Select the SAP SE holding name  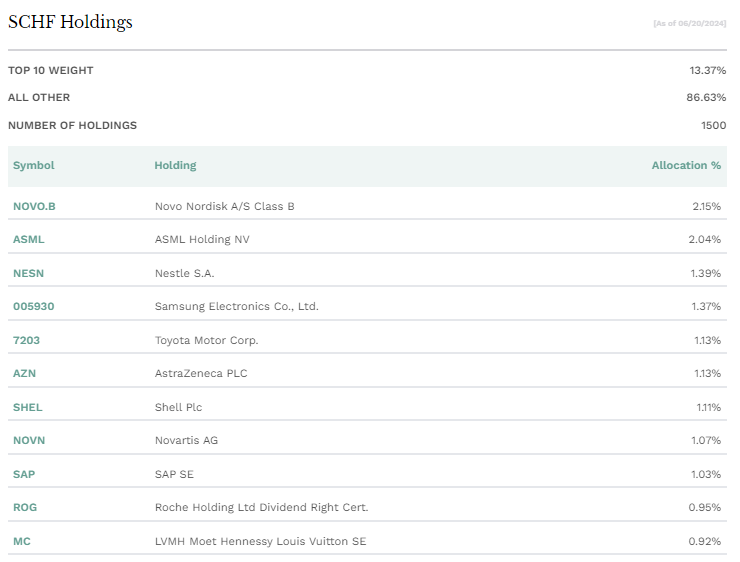174,474
